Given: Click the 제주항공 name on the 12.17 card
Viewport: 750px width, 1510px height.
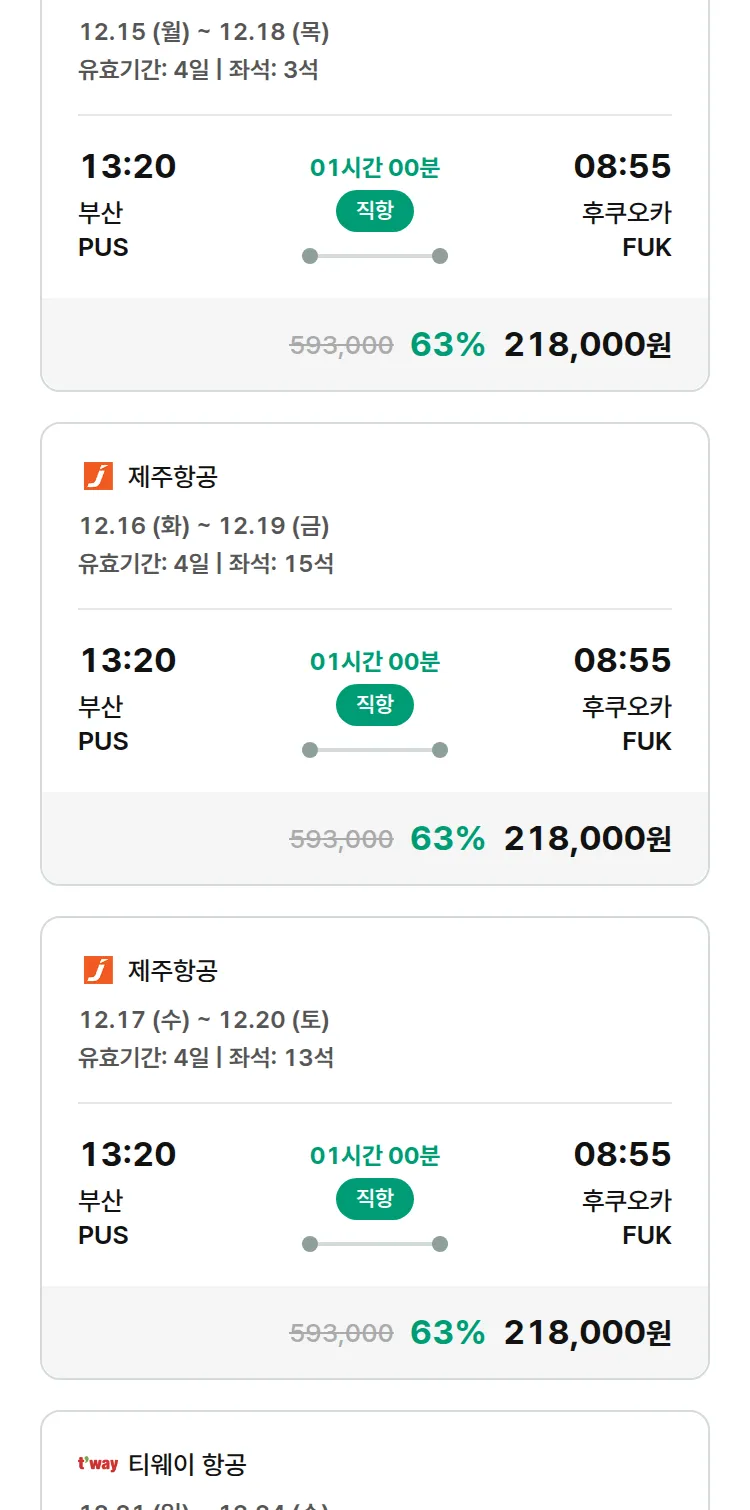Looking at the screenshot, I should pos(173,971).
